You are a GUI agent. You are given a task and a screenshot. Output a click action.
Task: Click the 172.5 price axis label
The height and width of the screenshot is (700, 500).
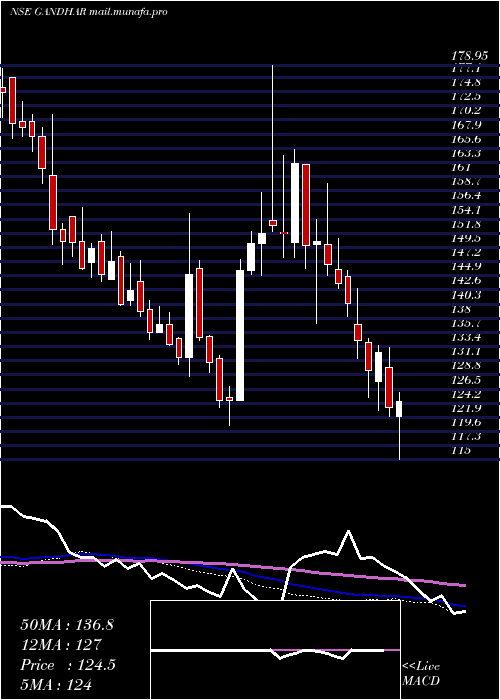click(466, 96)
